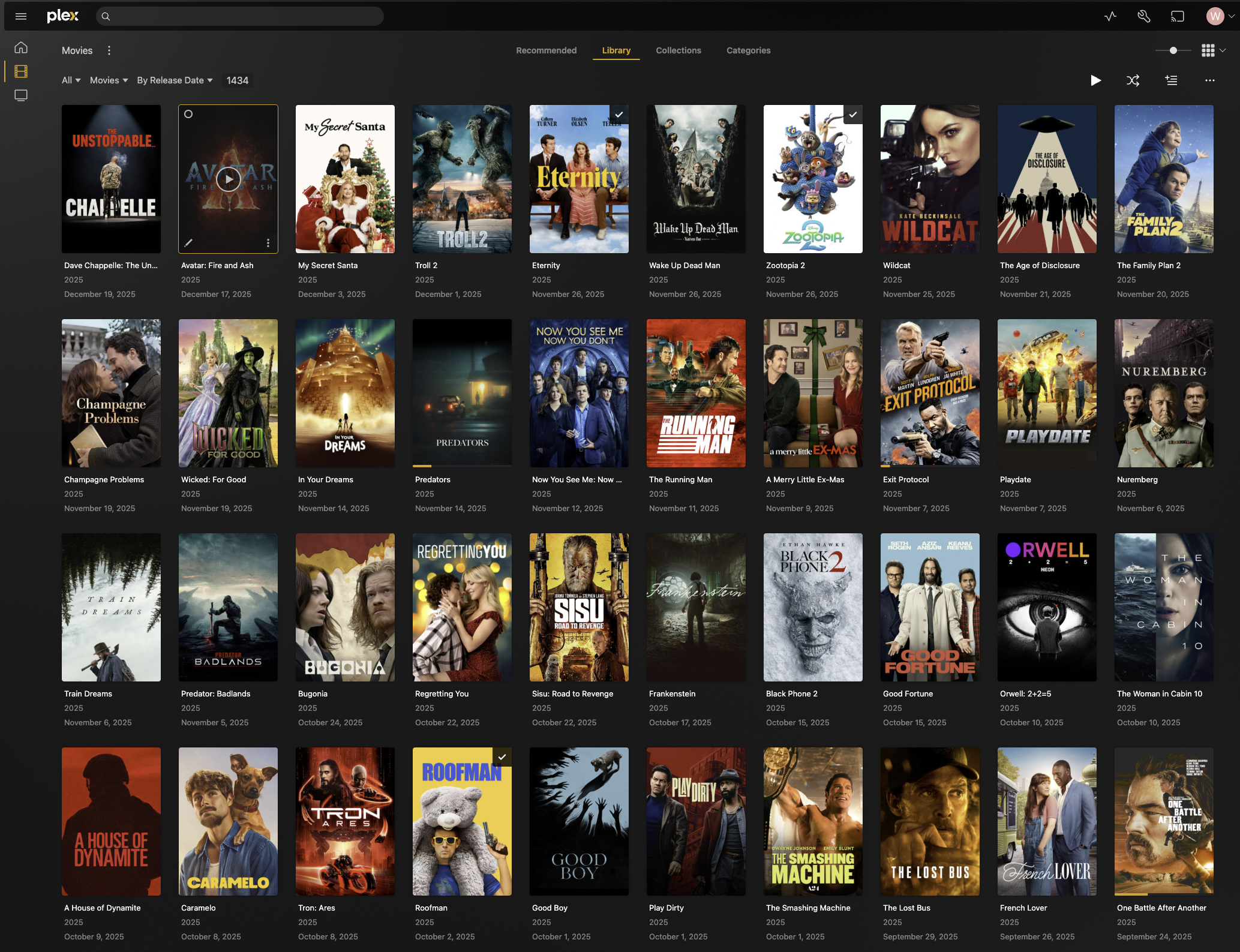Adjust the poster size slider

1173,50
